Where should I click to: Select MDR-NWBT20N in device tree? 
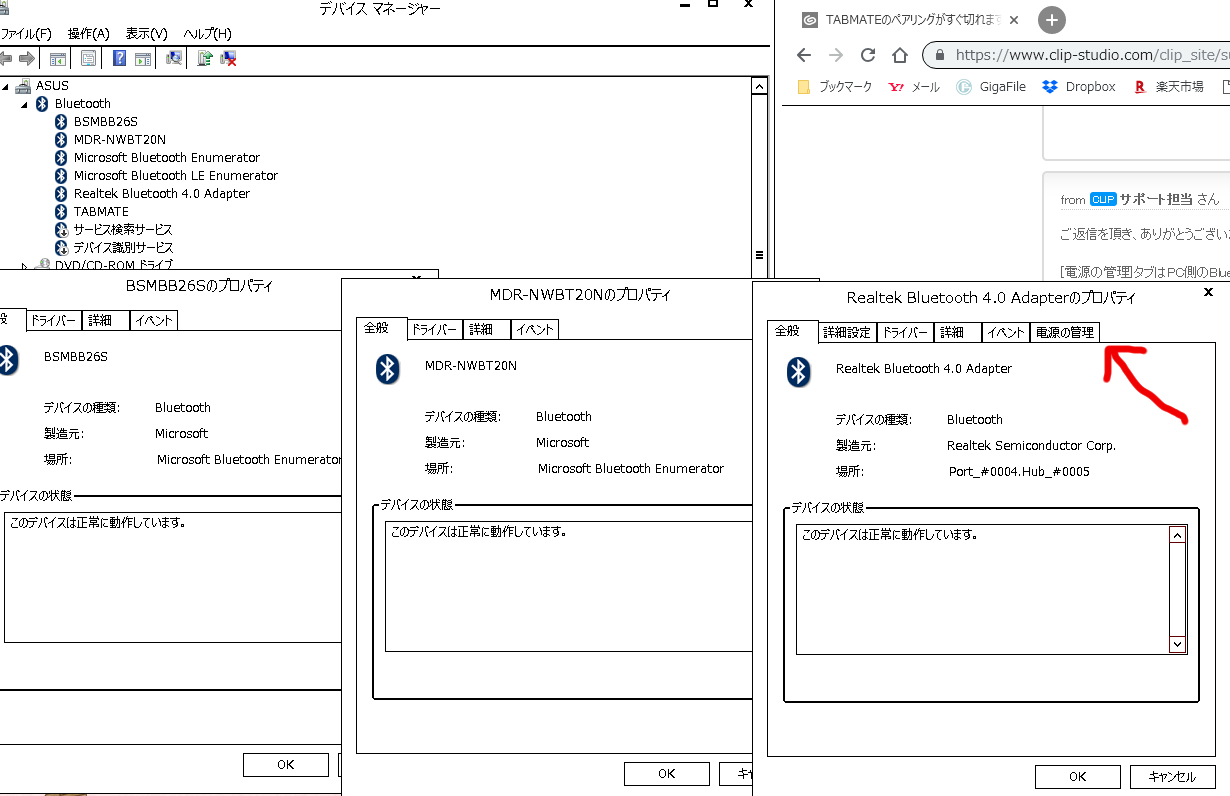pos(120,140)
